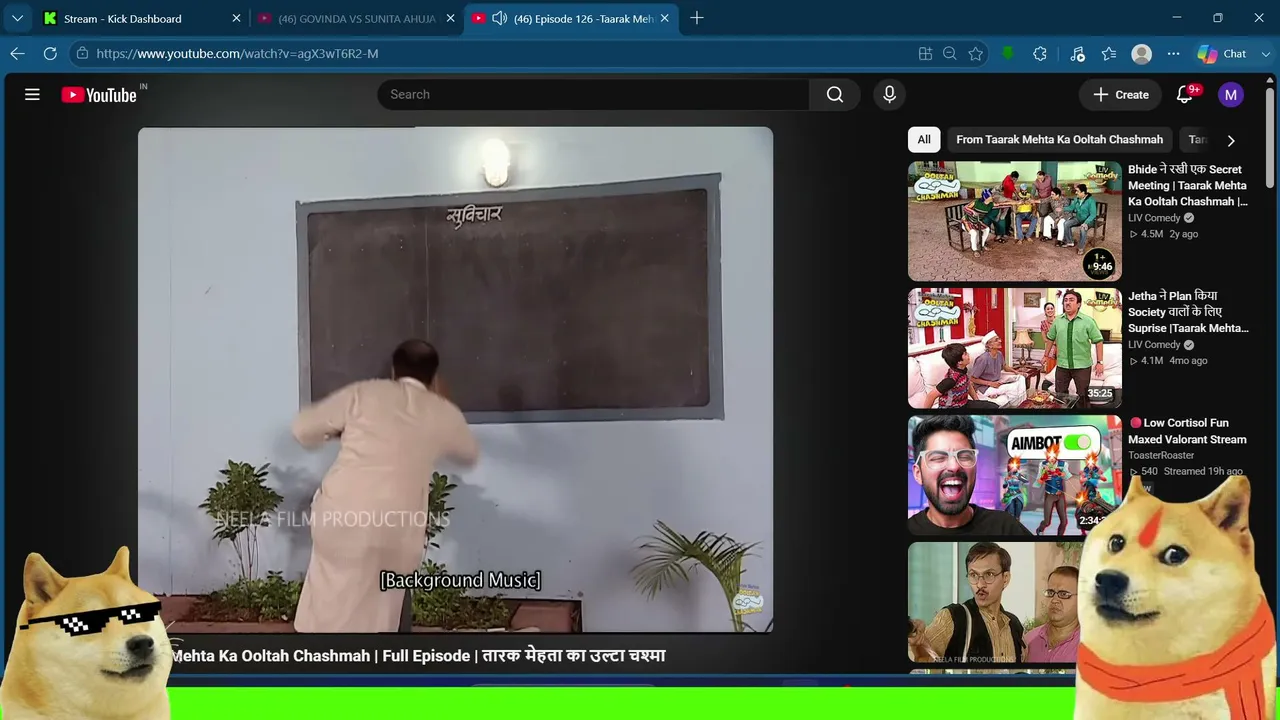Image resolution: width=1280 pixels, height=720 pixels.
Task: Open Low Cortisol Fun Maxed Valorant Stream title
Action: [1187, 431]
